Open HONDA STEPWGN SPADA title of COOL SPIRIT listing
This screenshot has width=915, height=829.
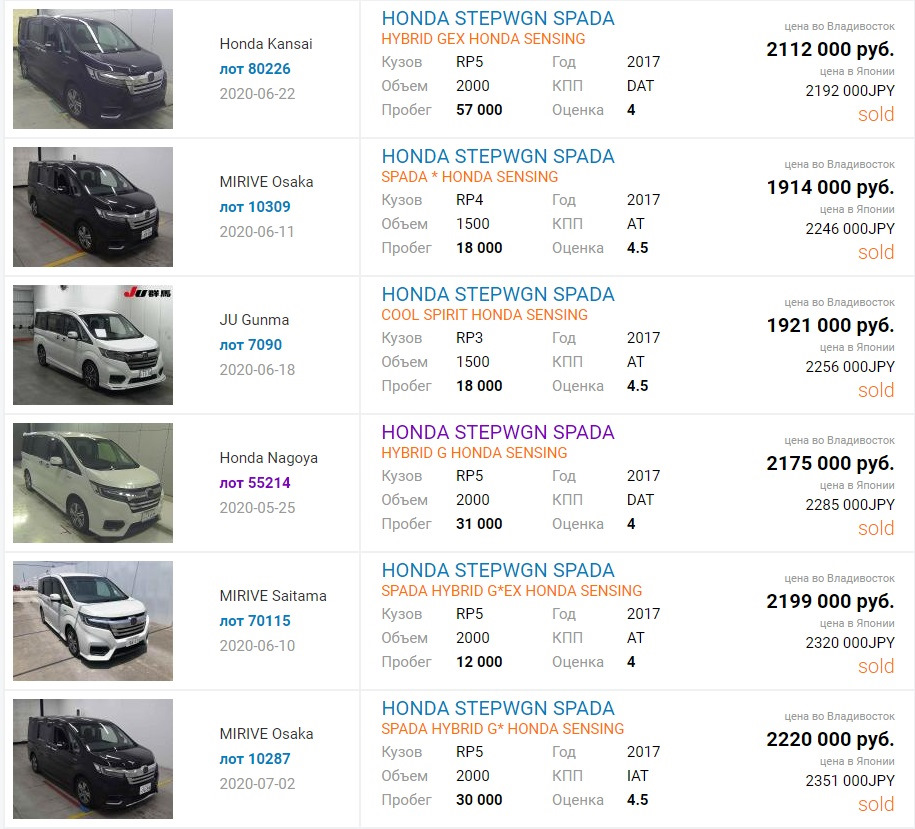(498, 294)
